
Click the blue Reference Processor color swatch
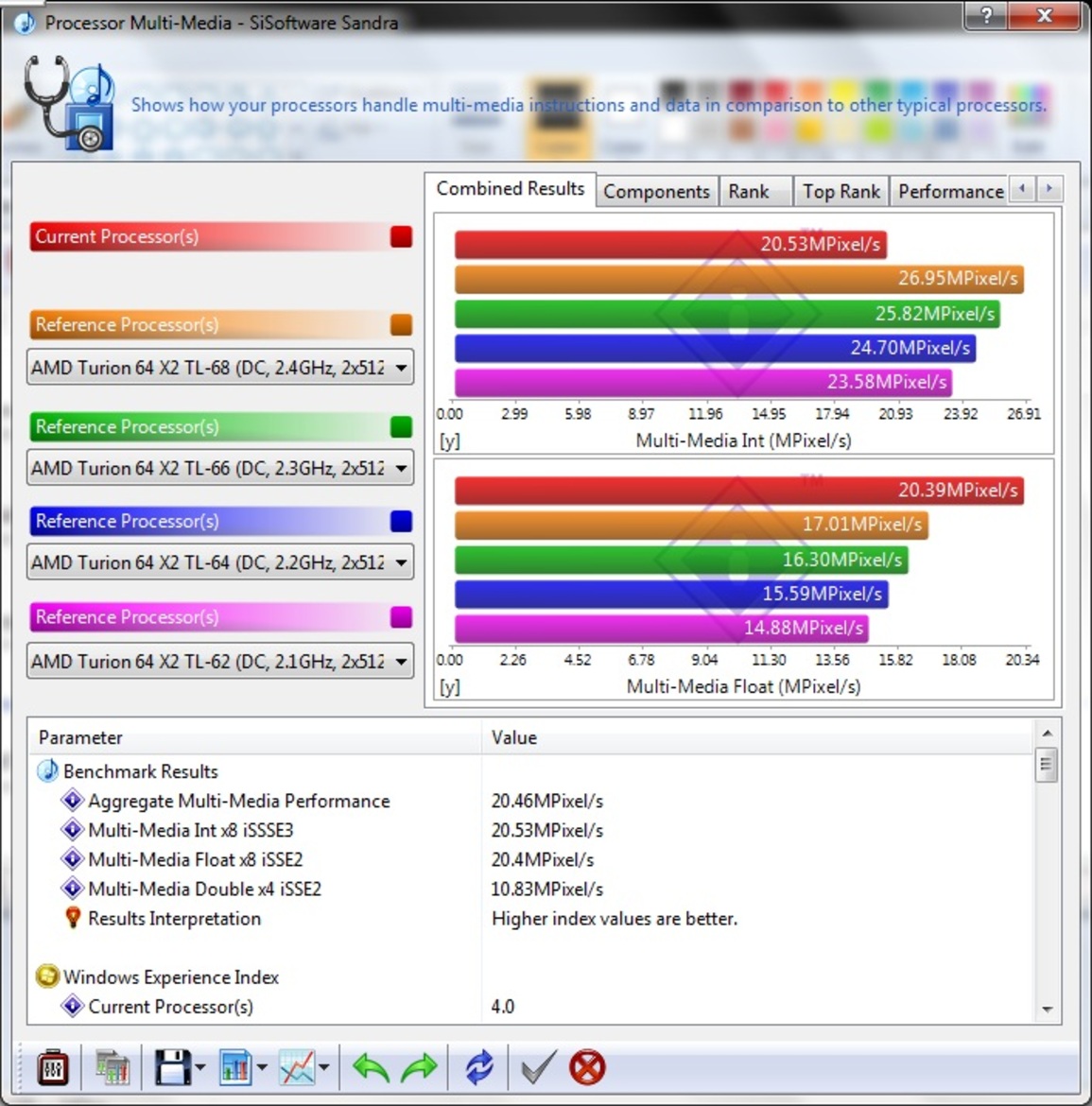tap(401, 521)
